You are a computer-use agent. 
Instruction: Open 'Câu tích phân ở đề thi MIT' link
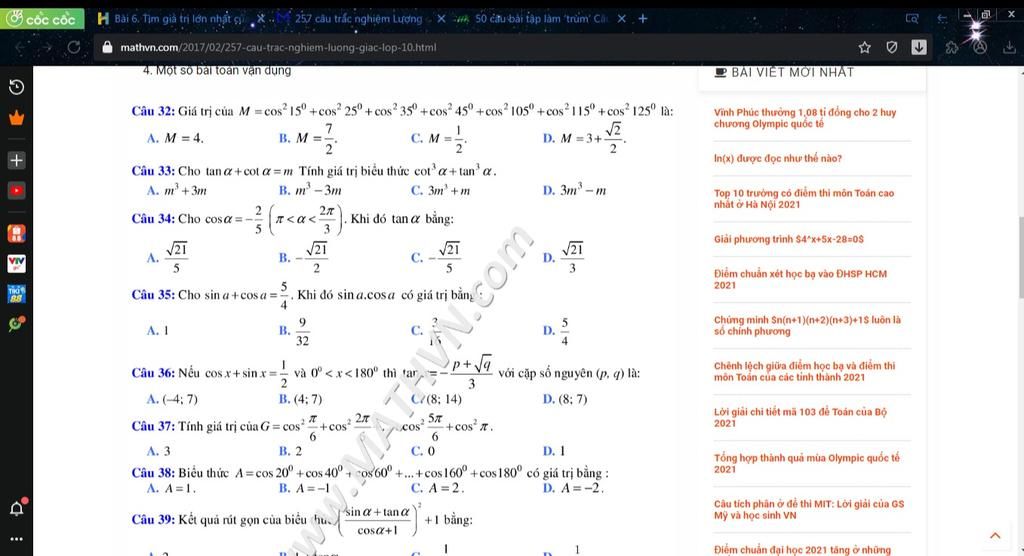[809, 510]
